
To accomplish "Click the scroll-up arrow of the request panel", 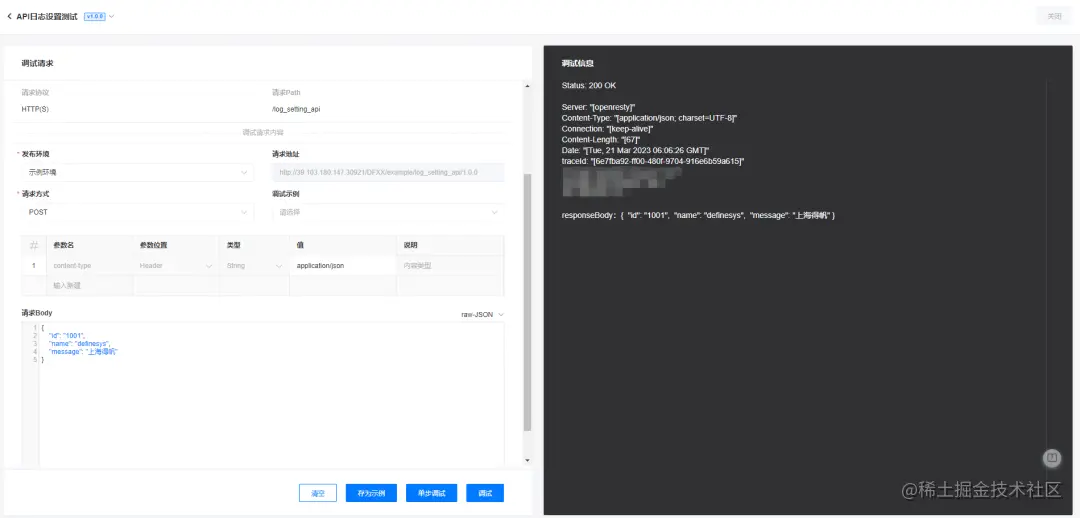I will click(528, 86).
